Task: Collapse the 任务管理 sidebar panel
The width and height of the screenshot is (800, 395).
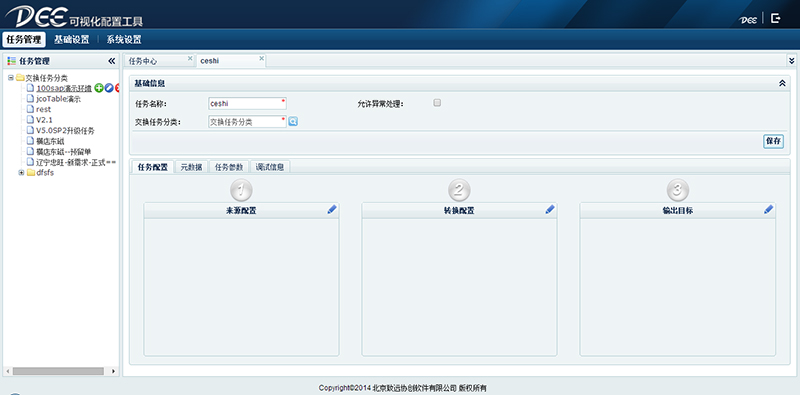Action: point(112,61)
